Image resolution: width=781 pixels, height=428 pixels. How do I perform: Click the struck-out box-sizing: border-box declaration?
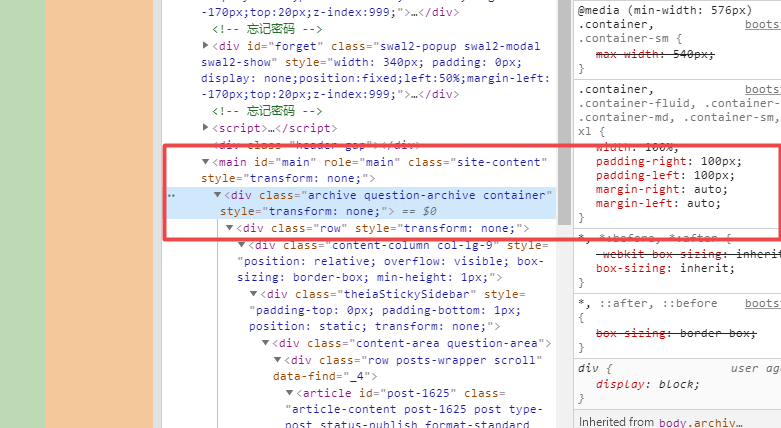click(x=676, y=333)
